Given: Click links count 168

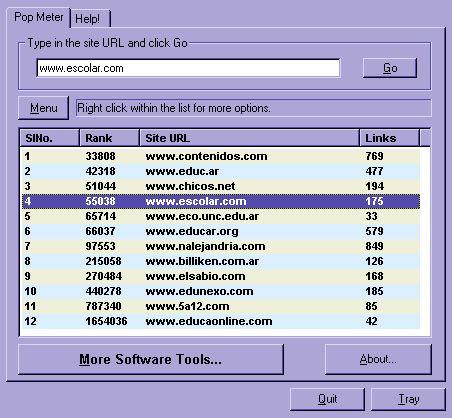Looking at the screenshot, I should (x=374, y=276).
